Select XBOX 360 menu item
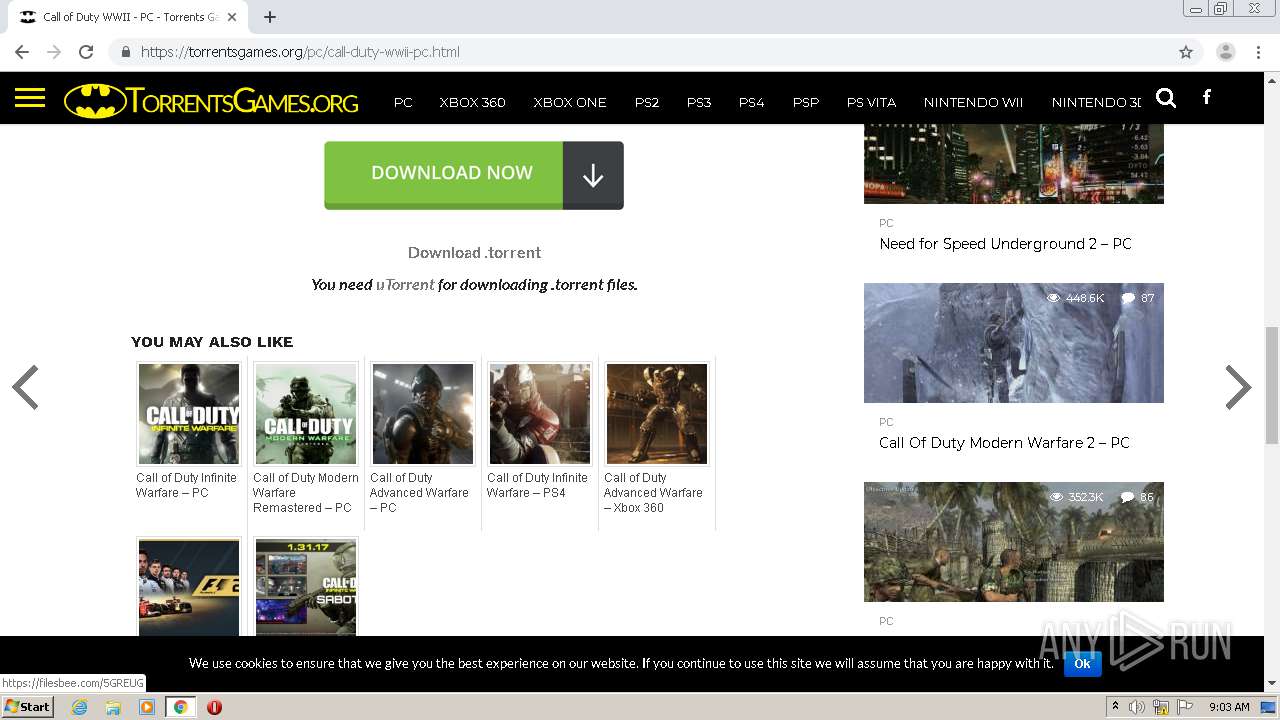This screenshot has width=1280, height=720. click(472, 102)
